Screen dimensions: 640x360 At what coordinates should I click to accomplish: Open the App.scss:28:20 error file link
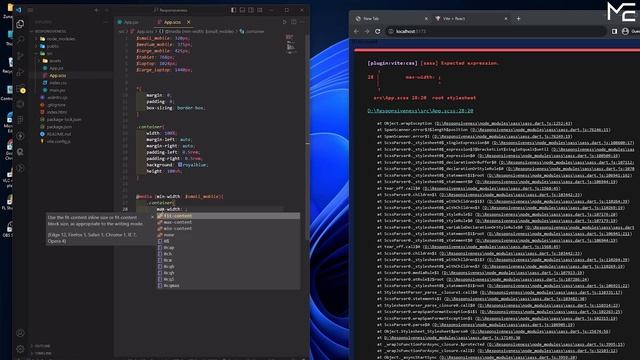(x=420, y=111)
